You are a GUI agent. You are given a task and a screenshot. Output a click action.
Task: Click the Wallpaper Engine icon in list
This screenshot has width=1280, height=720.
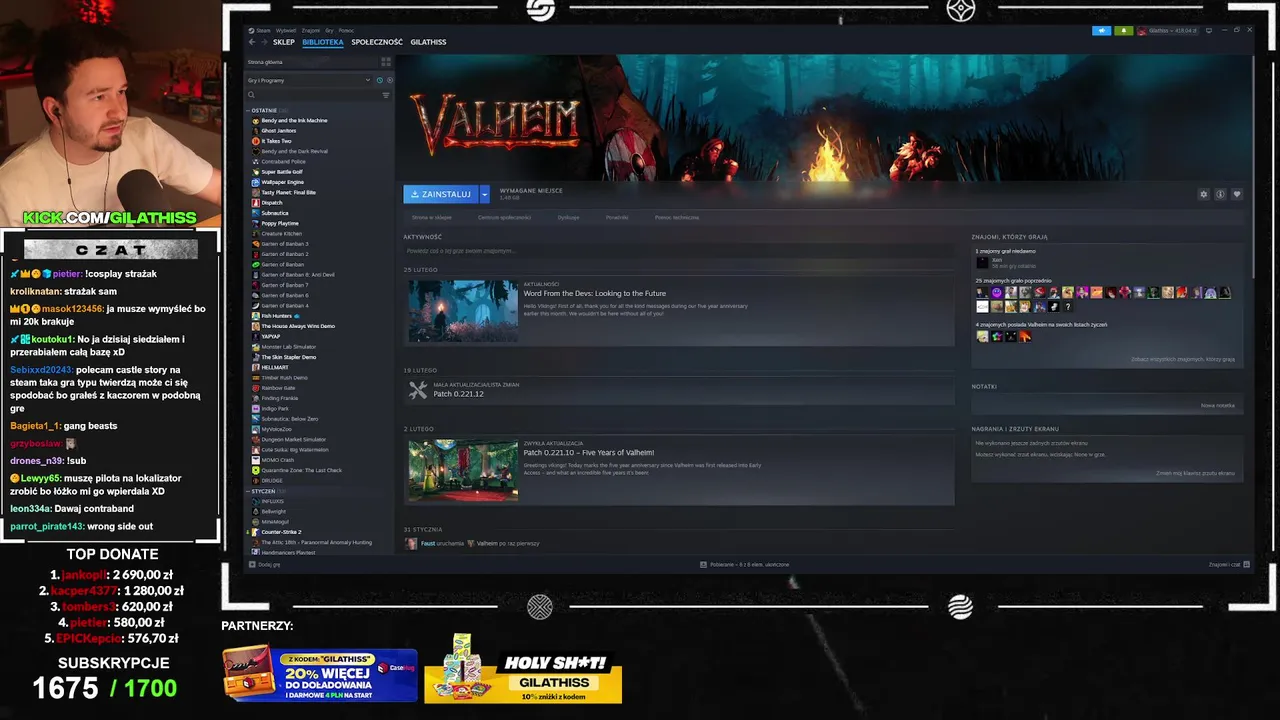pos(255,182)
